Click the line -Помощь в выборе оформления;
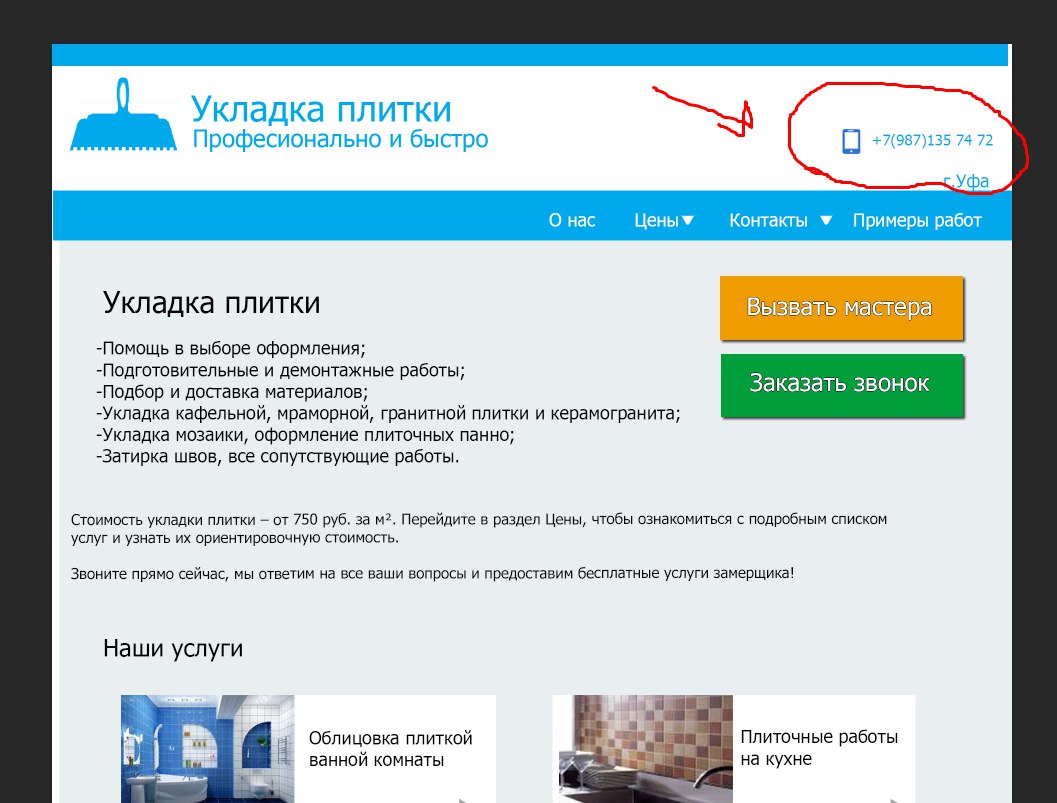 pos(231,349)
